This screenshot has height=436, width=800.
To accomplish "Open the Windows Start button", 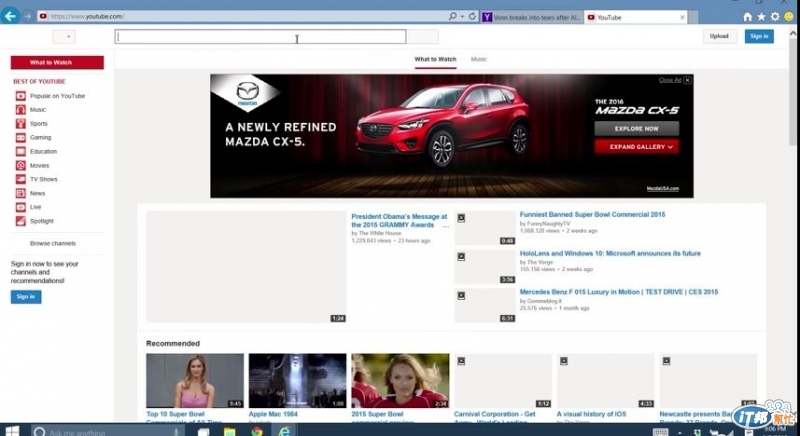I will 12,431.
